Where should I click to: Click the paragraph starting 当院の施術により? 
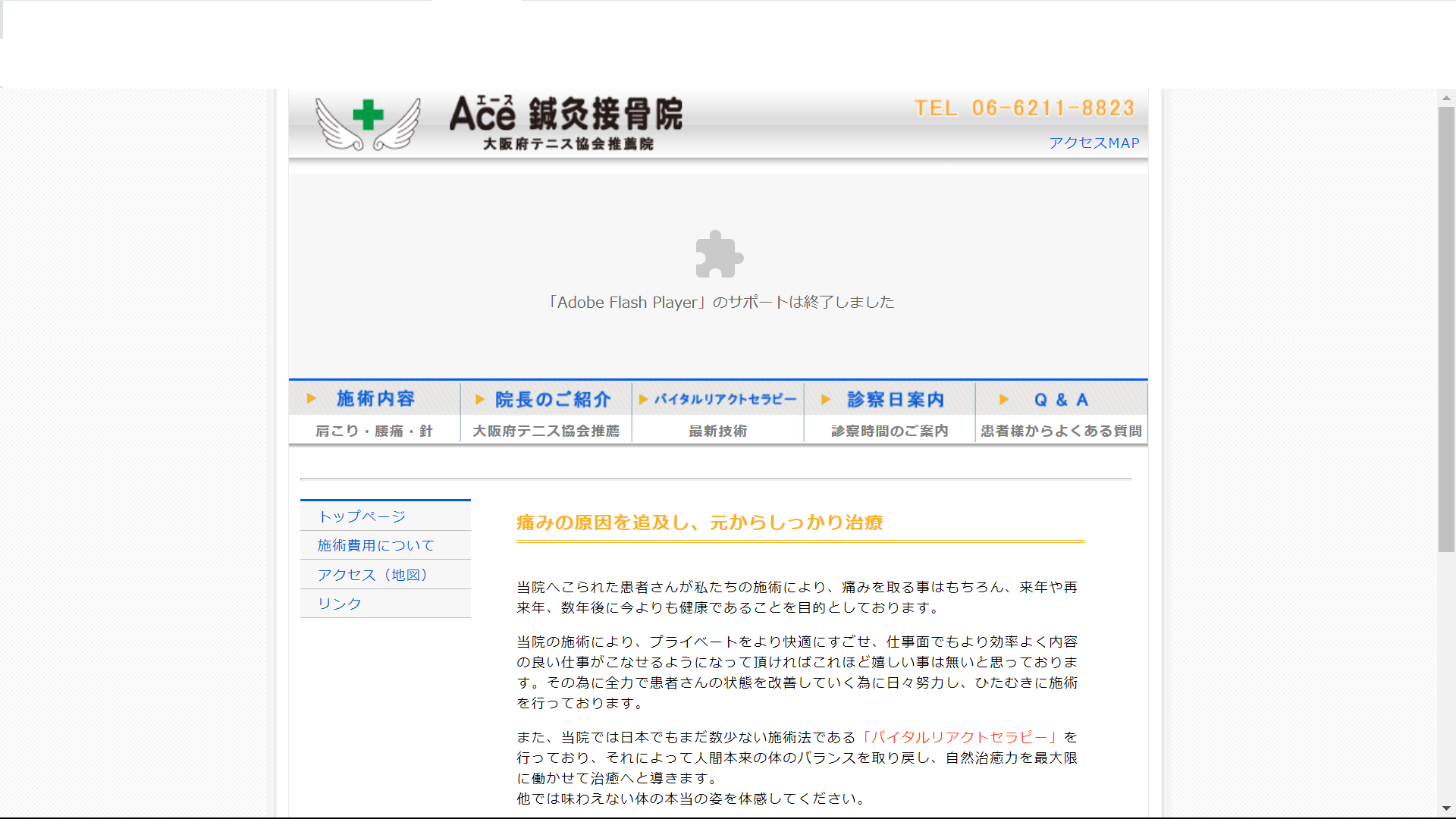797,672
